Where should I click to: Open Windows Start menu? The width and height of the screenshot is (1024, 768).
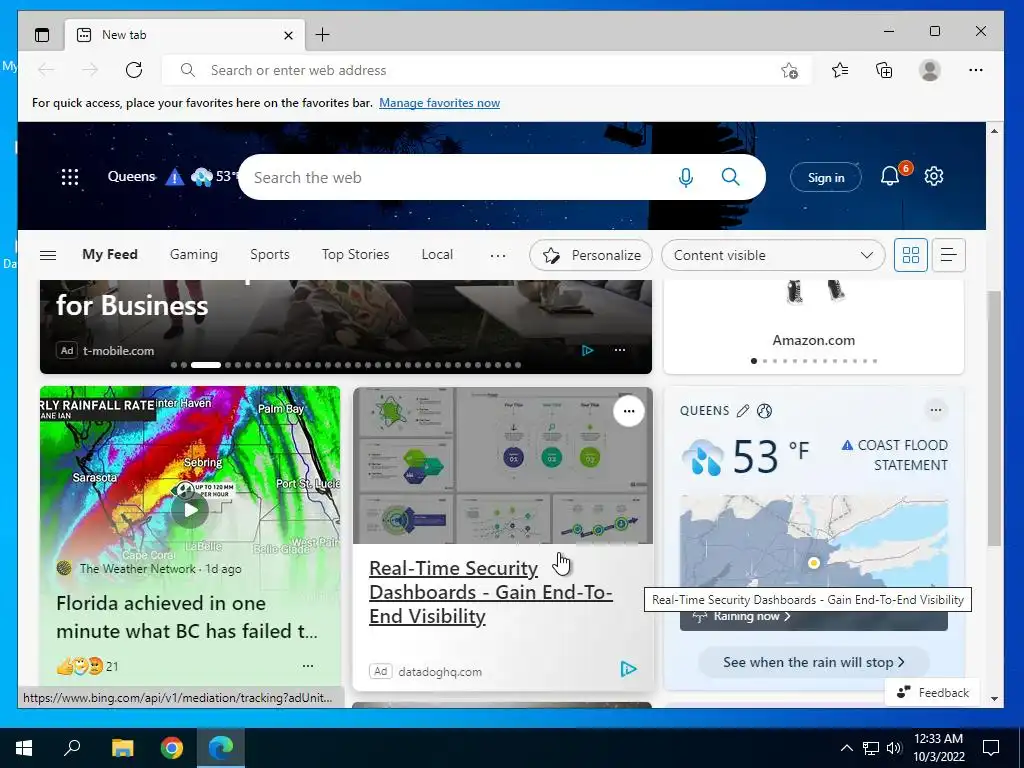24,748
